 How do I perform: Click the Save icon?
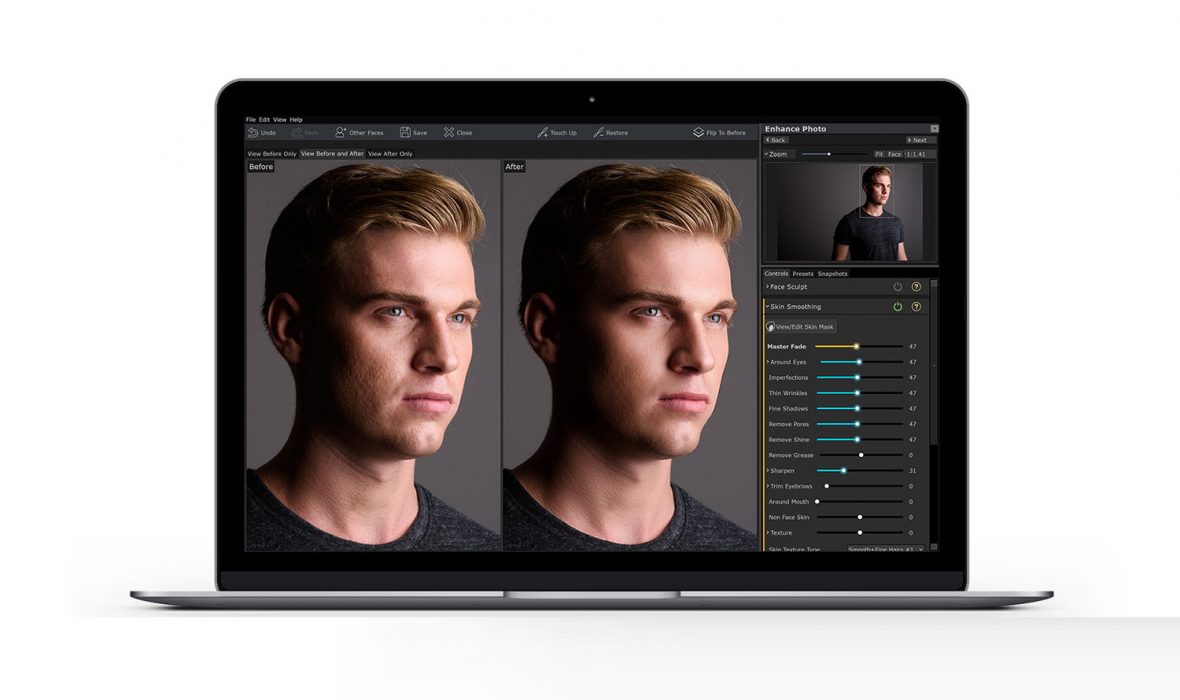pyautogui.click(x=404, y=131)
